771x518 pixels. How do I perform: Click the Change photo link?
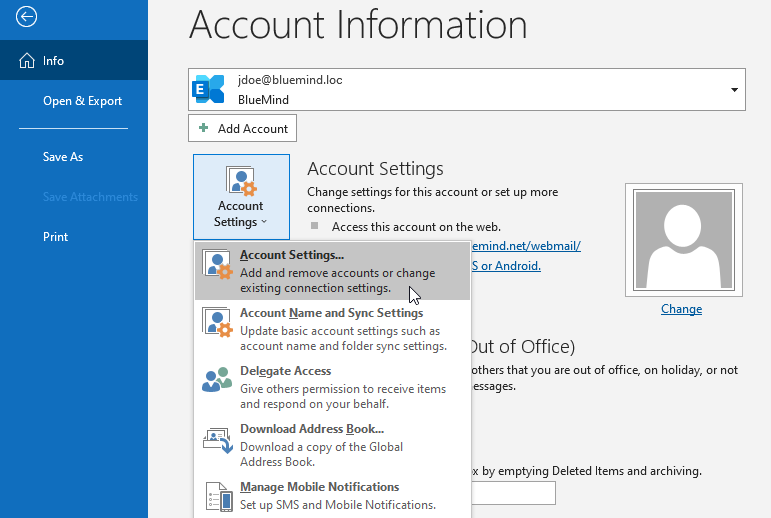click(x=681, y=309)
